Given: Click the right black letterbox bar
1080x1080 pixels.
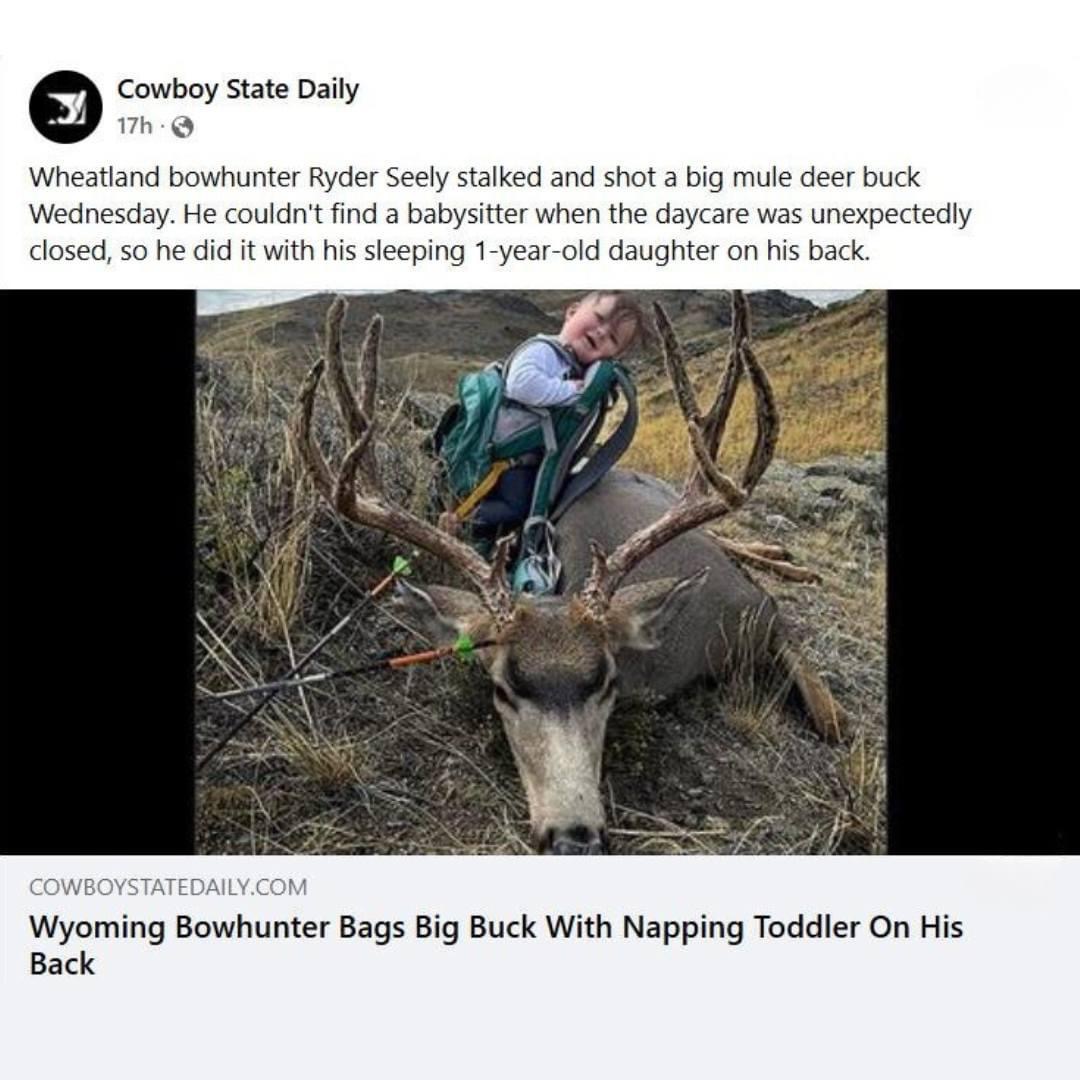Looking at the screenshot, I should [984, 572].
